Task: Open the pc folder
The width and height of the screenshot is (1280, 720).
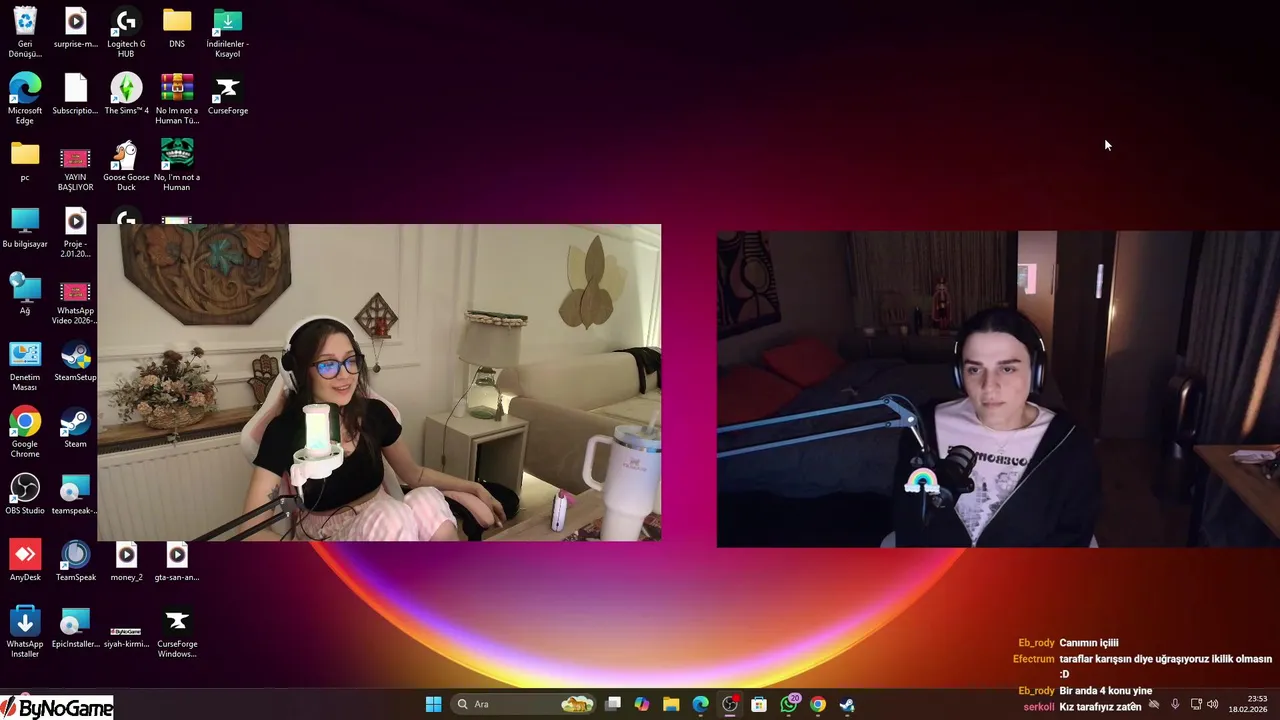Action: click(25, 162)
